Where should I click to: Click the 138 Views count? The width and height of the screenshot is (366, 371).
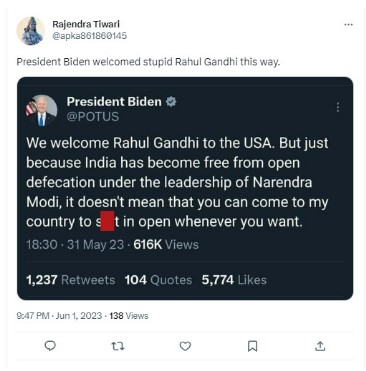click(x=129, y=316)
